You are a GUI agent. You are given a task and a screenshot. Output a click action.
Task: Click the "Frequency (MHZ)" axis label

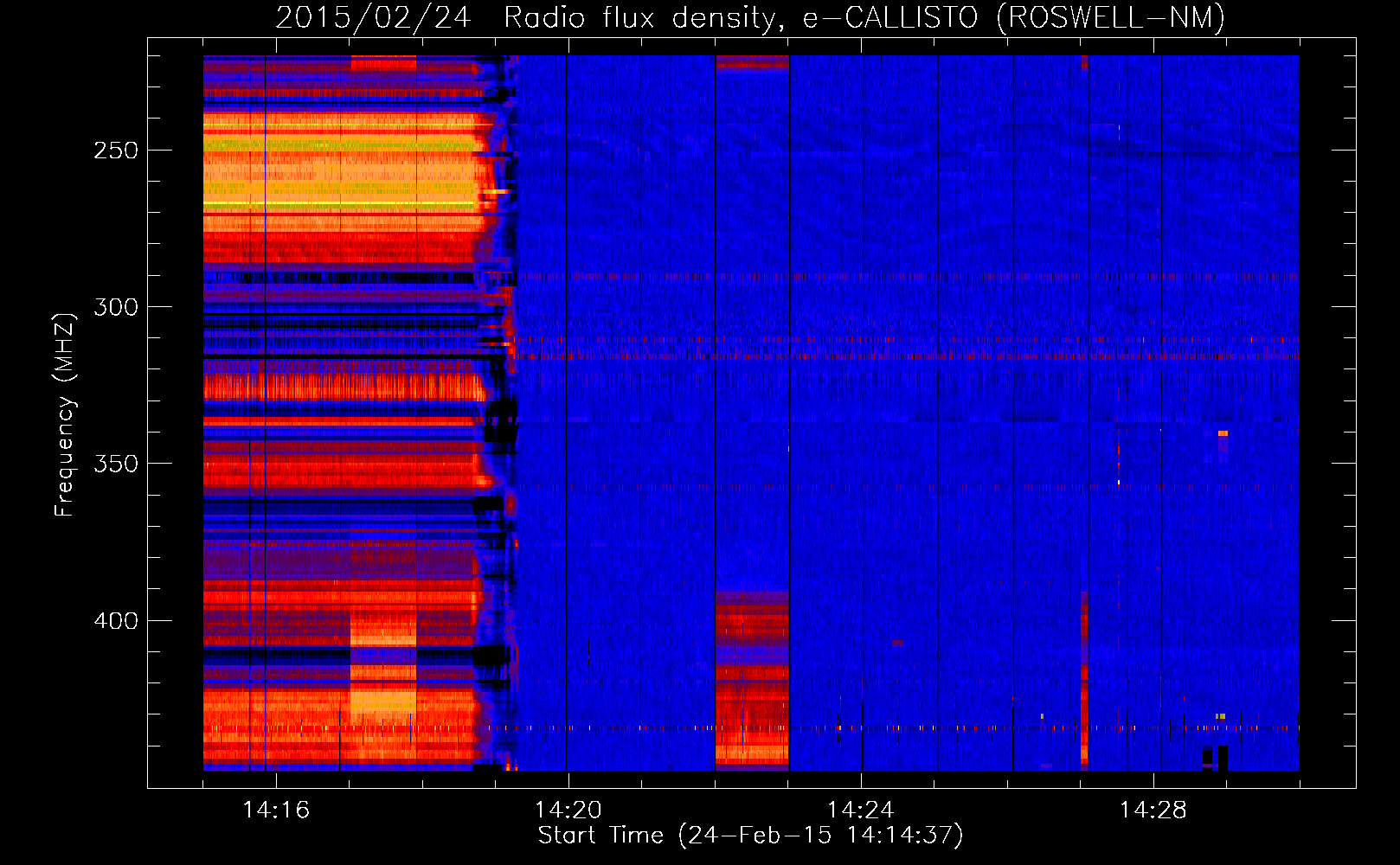point(65,414)
